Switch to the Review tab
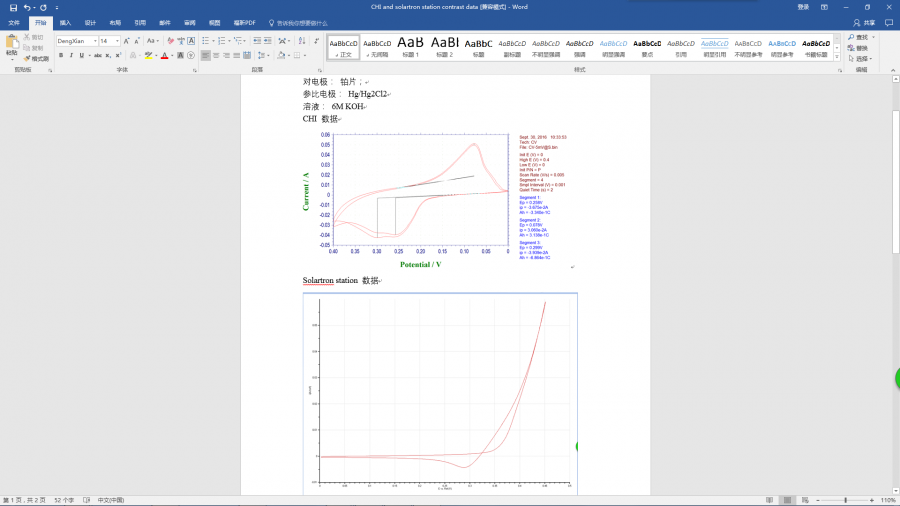The width and height of the screenshot is (900, 506). coord(189,23)
